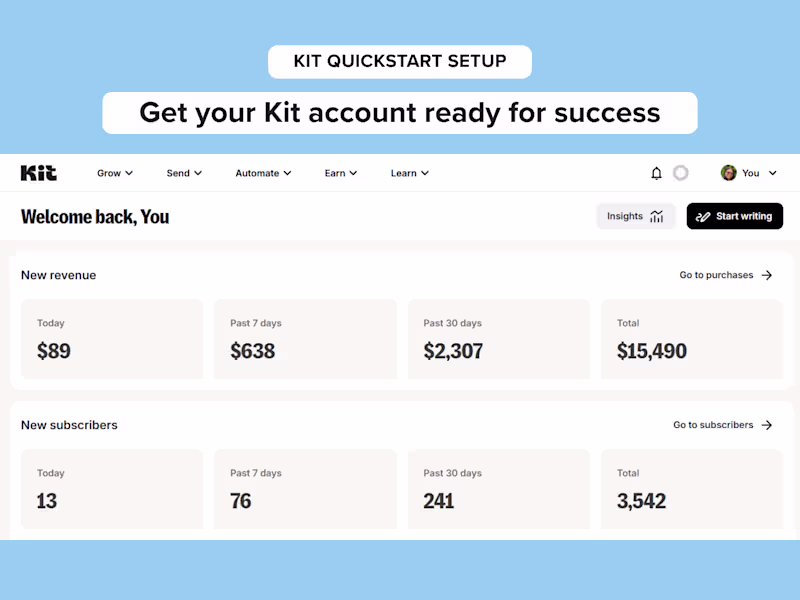This screenshot has width=800, height=600.
Task: Open the Insights panel
Action: (x=636, y=216)
